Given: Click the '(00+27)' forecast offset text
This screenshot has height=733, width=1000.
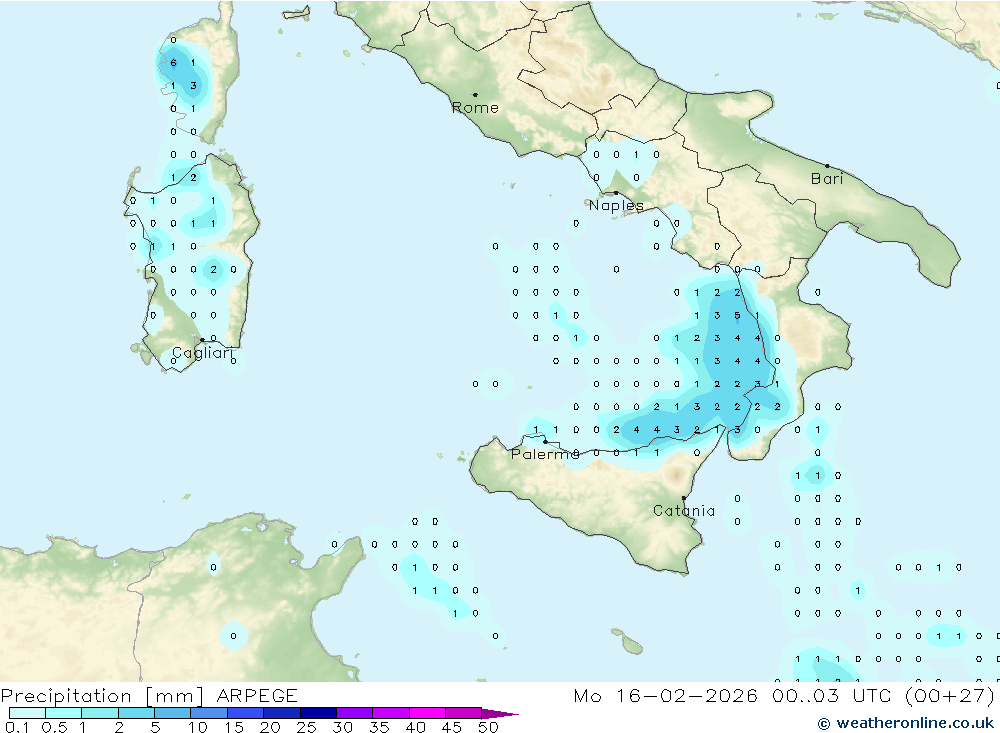Looking at the screenshot, I should (950, 695).
